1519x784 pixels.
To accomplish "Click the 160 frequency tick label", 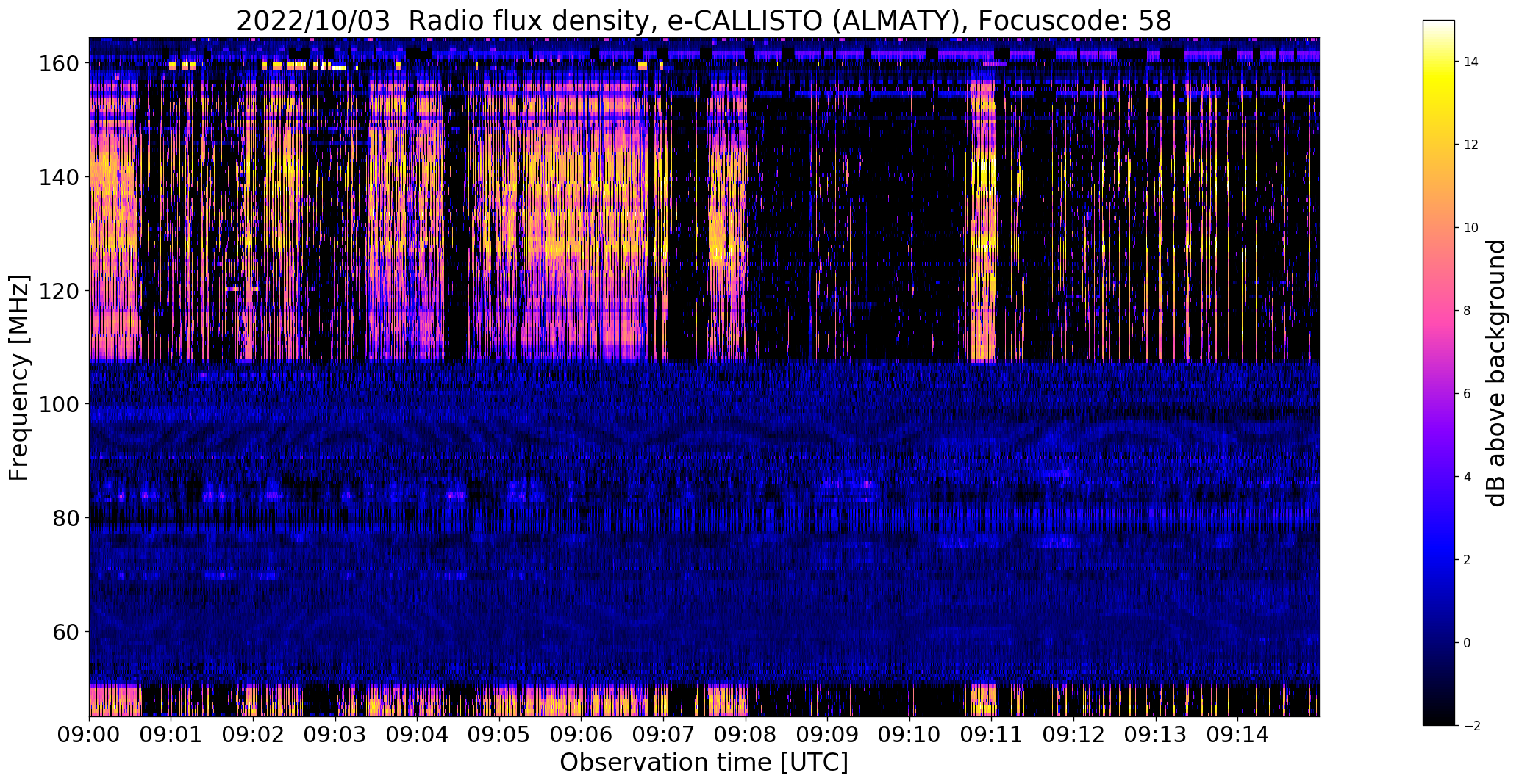I will [x=59, y=64].
